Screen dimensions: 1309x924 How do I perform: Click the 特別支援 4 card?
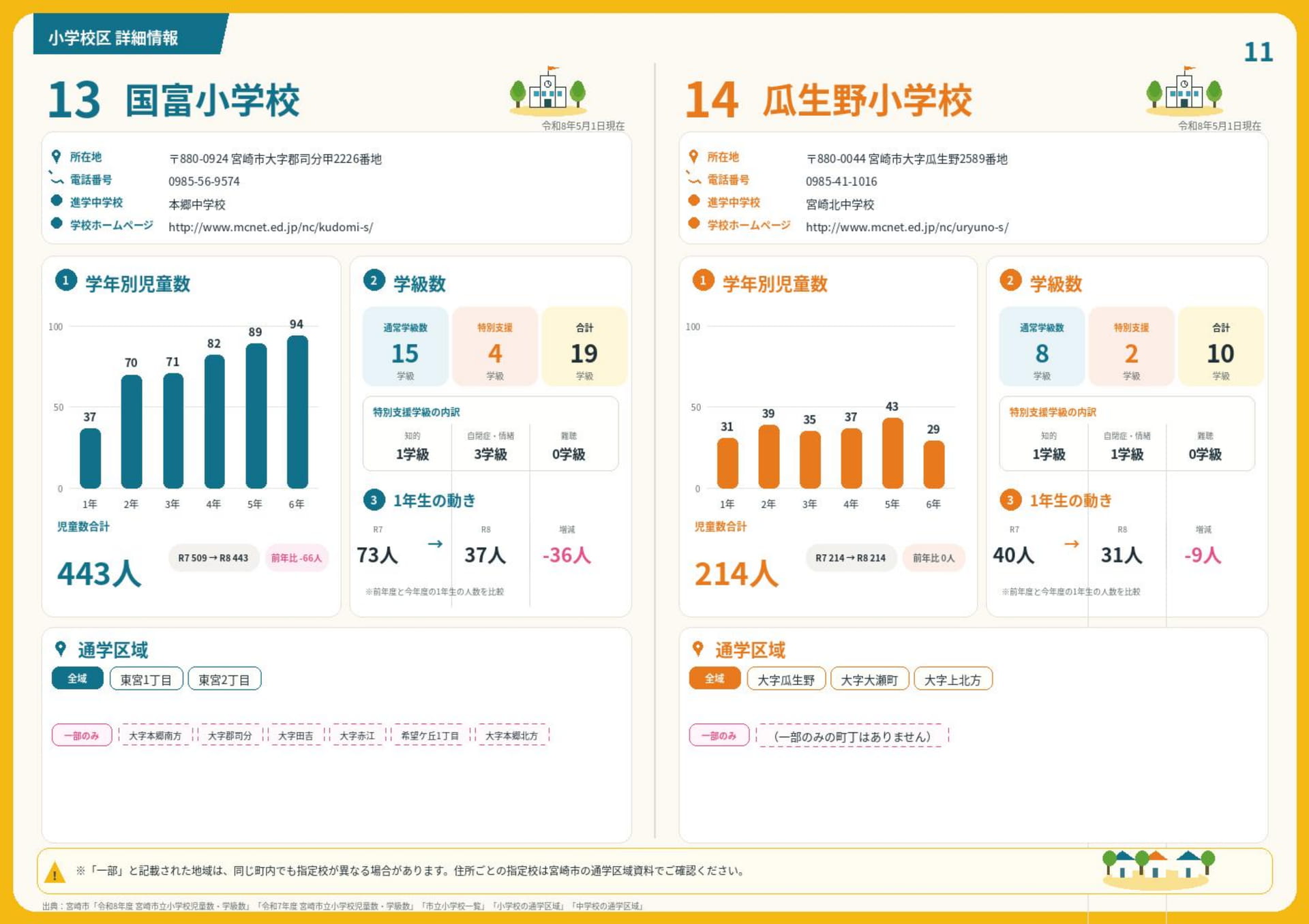pyautogui.click(x=495, y=347)
